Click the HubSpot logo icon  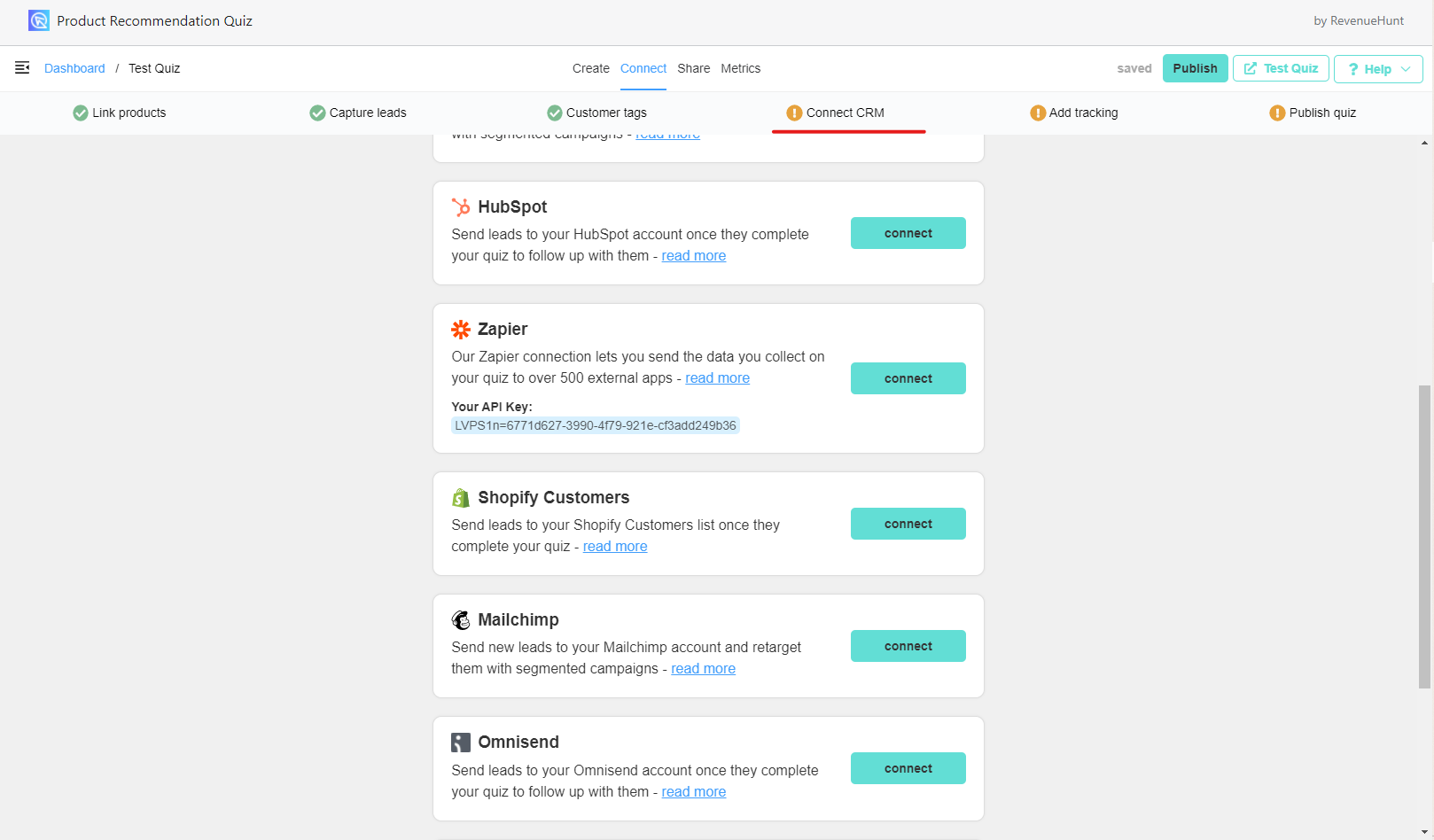click(461, 207)
